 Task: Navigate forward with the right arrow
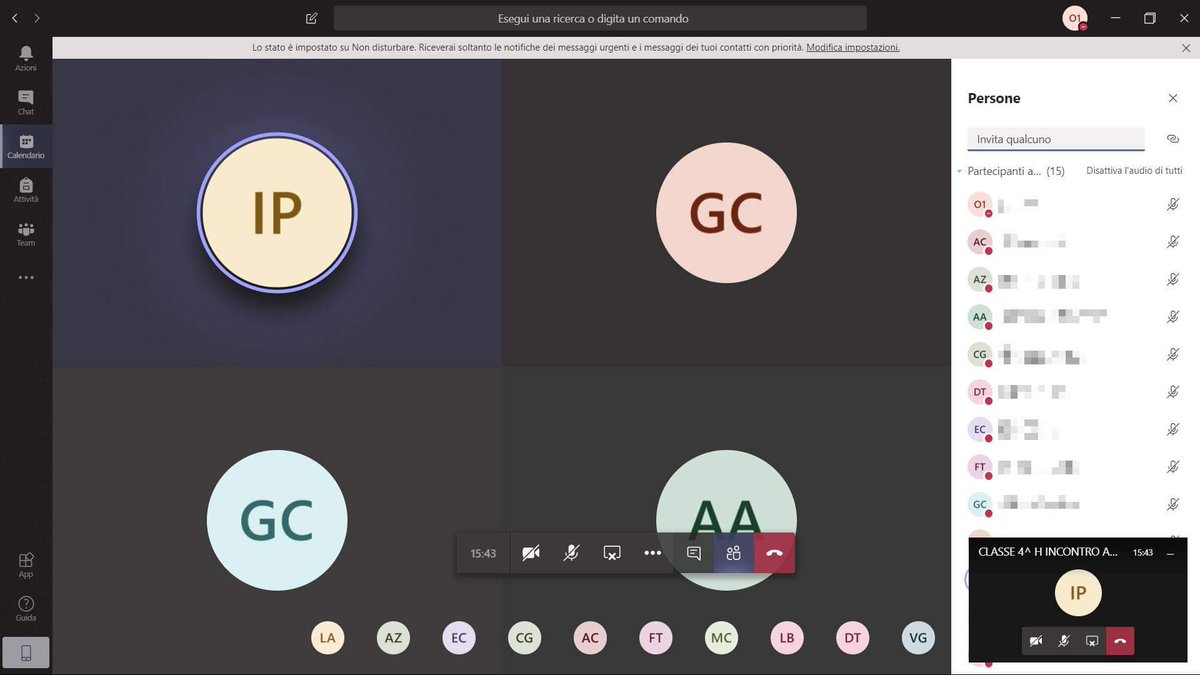pos(37,18)
